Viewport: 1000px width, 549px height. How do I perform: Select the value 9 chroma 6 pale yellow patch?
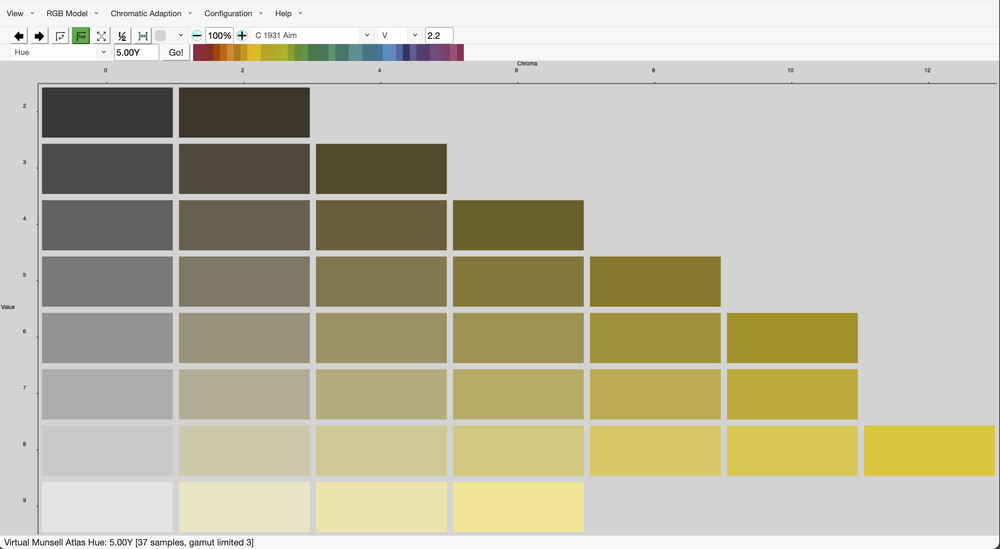[x=518, y=507]
